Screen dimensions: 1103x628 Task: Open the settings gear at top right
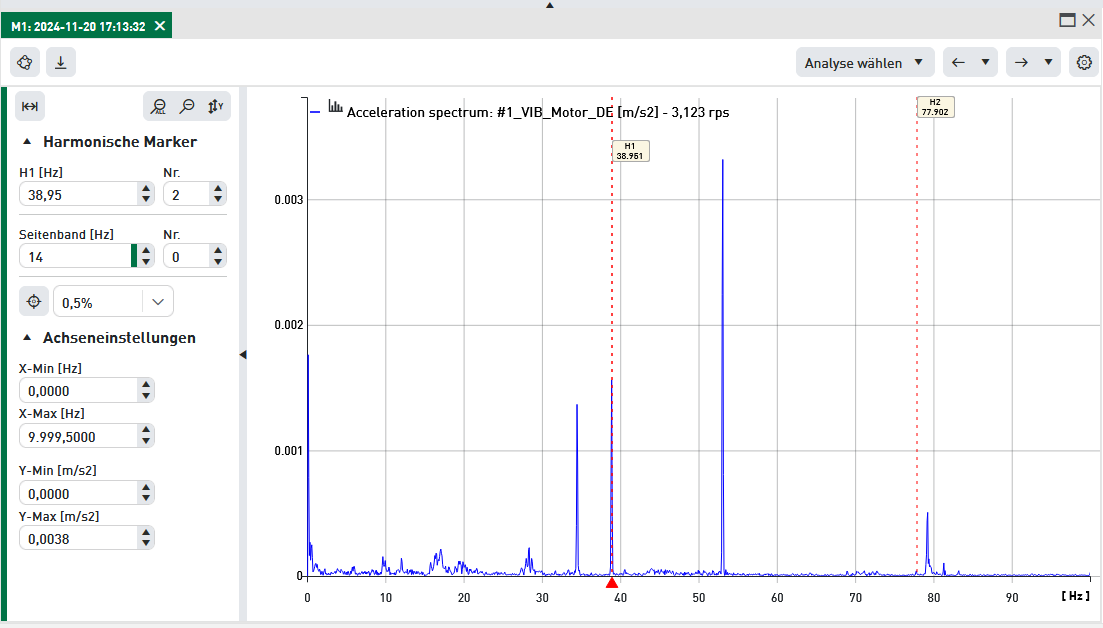click(1084, 62)
